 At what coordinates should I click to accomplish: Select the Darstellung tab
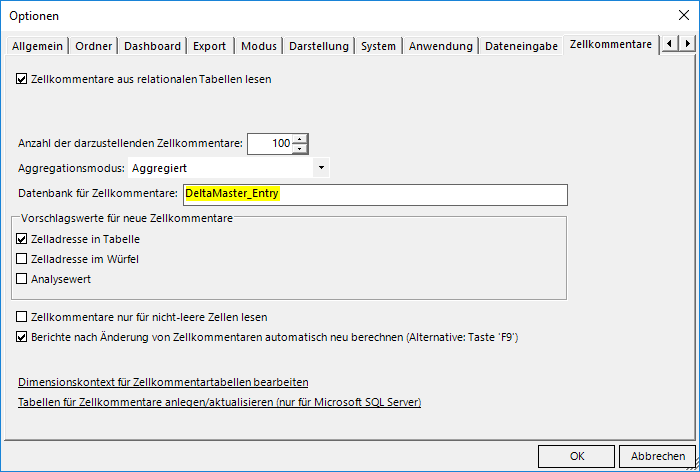coord(319,46)
